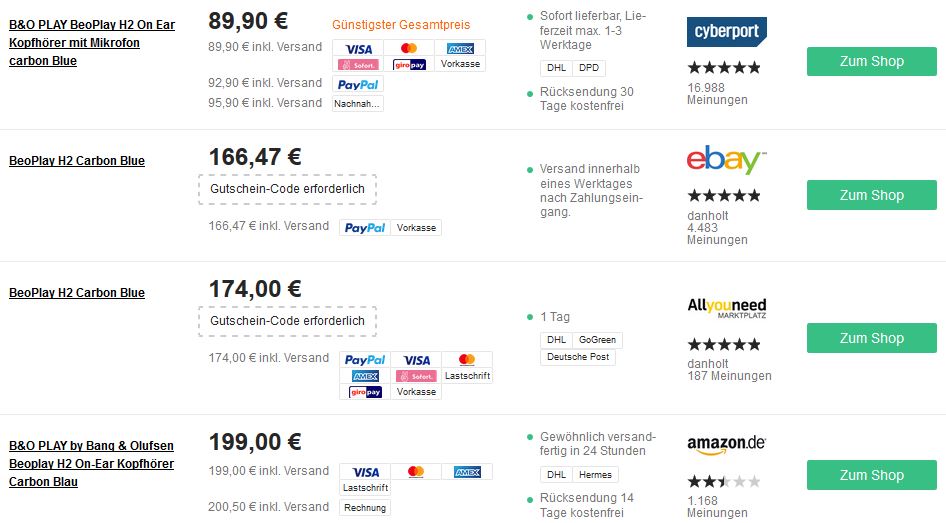The image size is (946, 523).
Task: Click Zum Shop for the cyberport offer
Action: [x=872, y=62]
